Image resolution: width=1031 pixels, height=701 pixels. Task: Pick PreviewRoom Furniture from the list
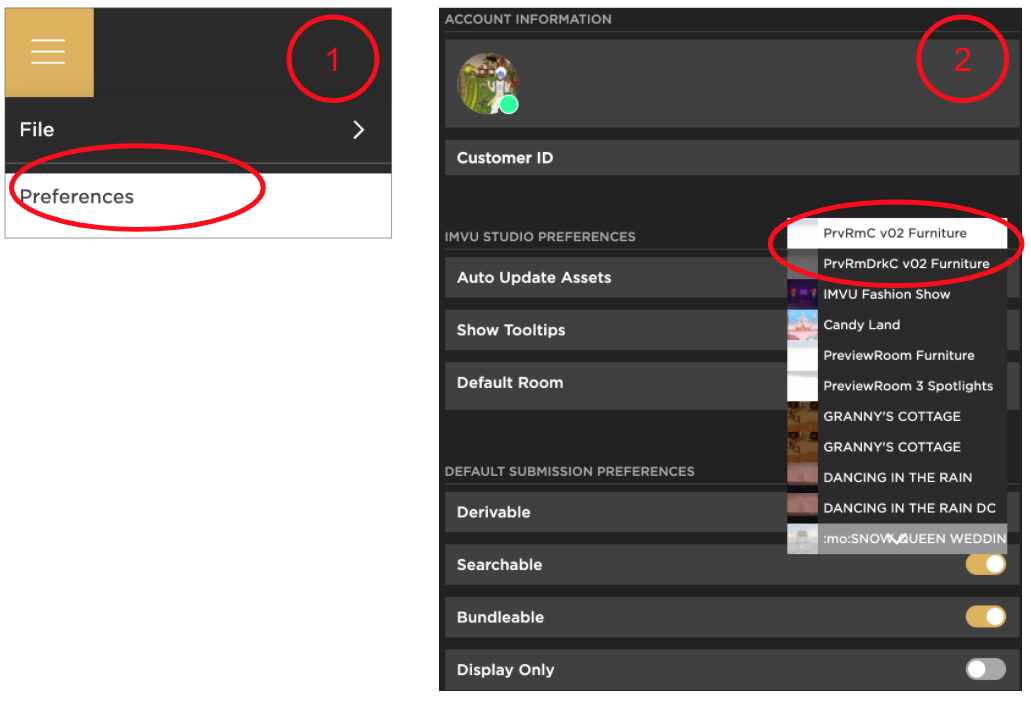897,356
